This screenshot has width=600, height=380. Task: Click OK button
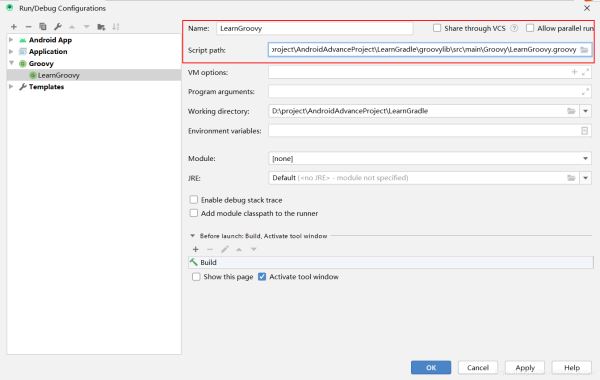point(431,367)
